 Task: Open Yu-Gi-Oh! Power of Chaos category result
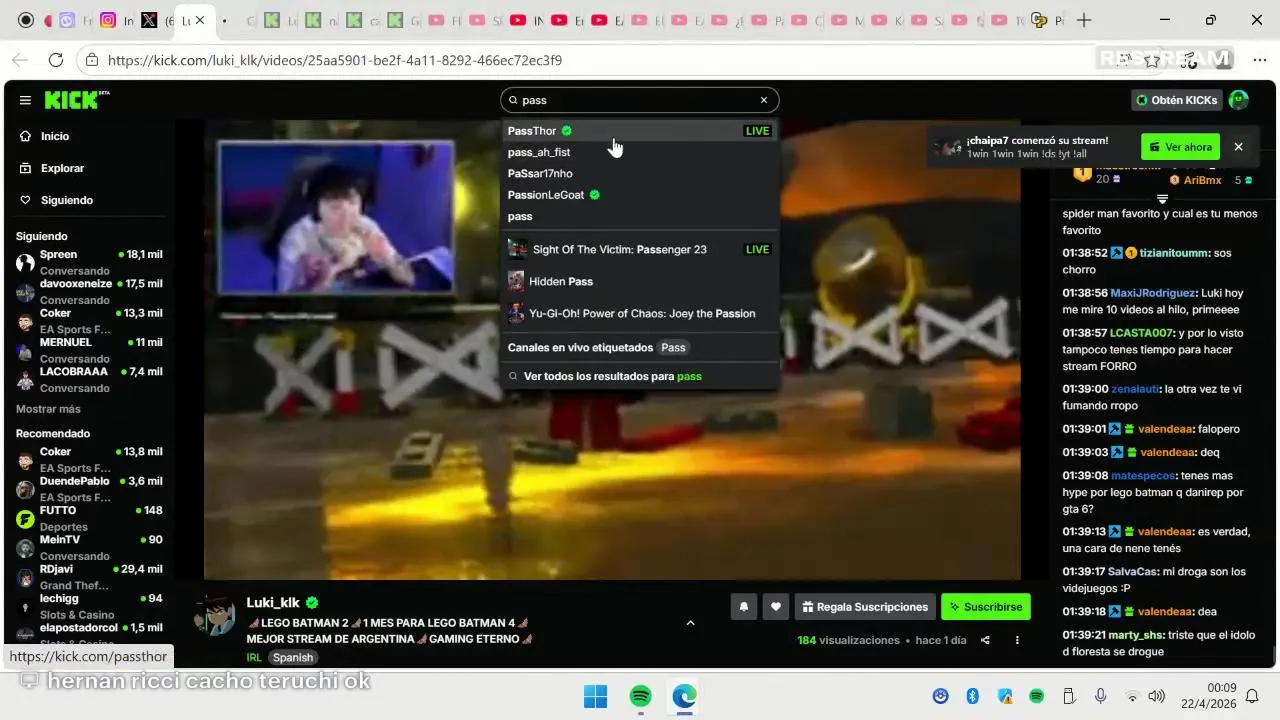[x=639, y=313]
